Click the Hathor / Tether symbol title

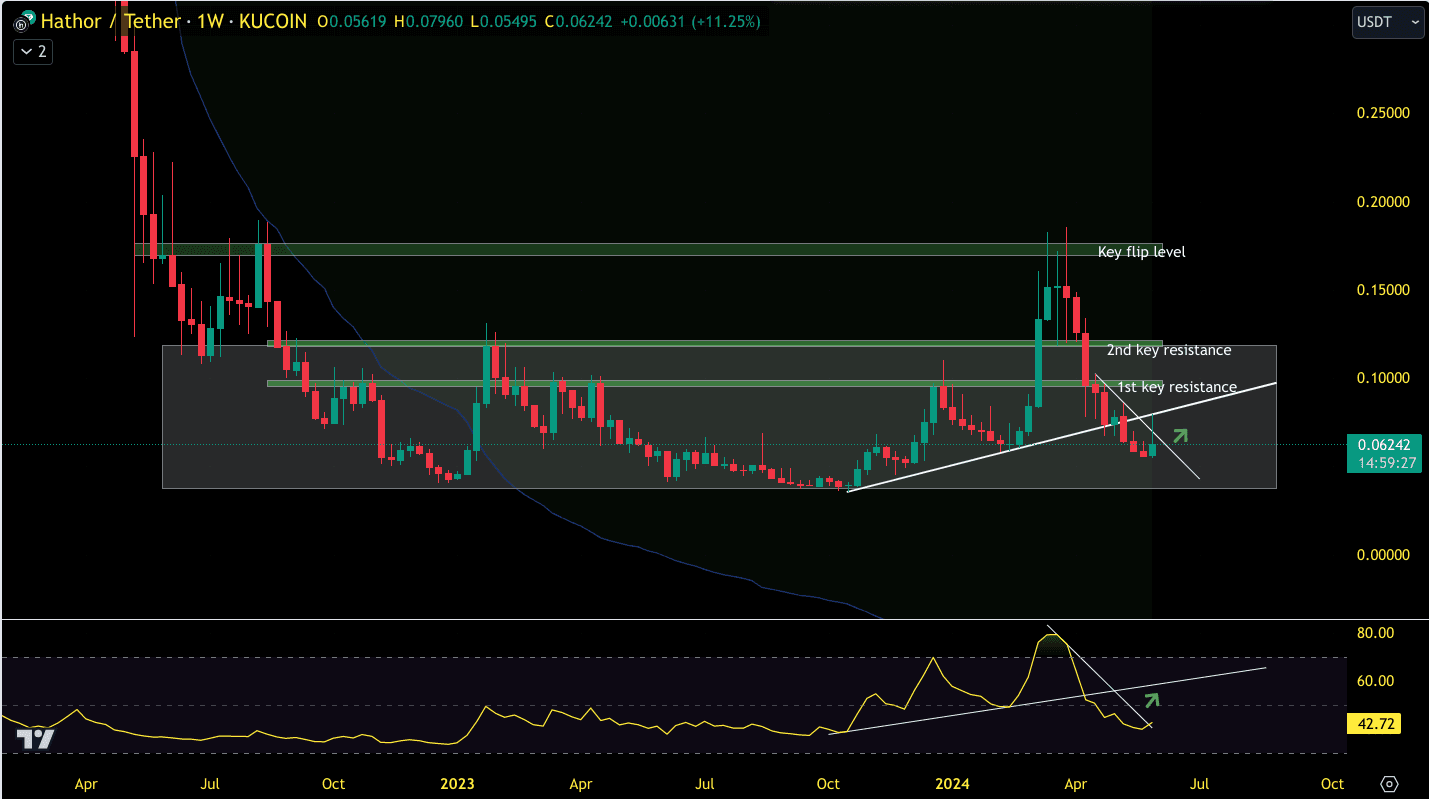[x=110, y=21]
